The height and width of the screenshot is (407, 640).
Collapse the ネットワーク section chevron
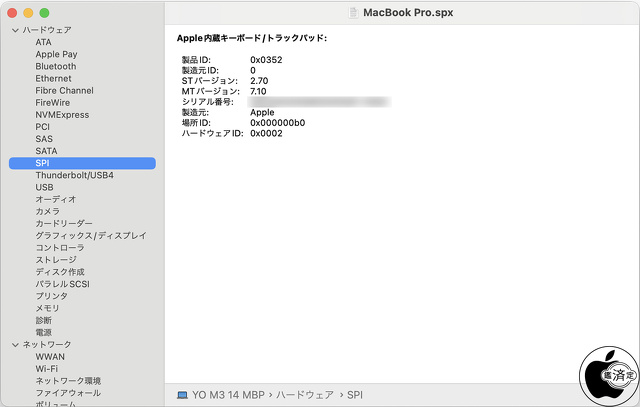click(x=16, y=345)
